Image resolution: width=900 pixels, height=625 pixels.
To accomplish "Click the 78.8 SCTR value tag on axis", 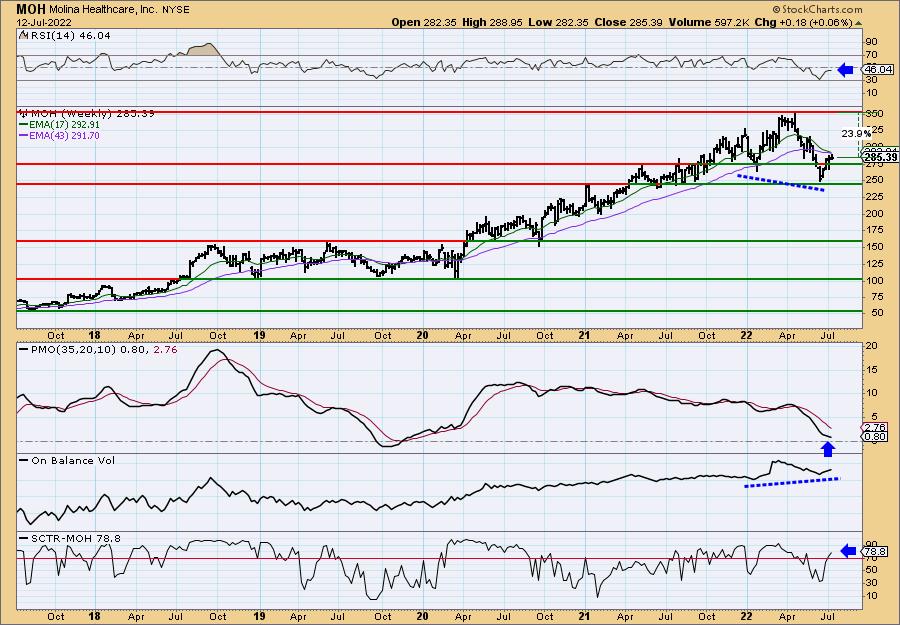I will coord(876,552).
